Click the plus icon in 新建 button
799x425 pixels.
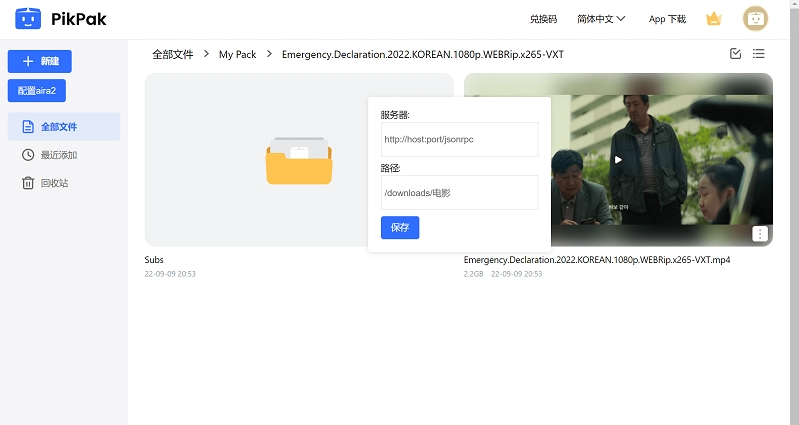(x=28, y=61)
